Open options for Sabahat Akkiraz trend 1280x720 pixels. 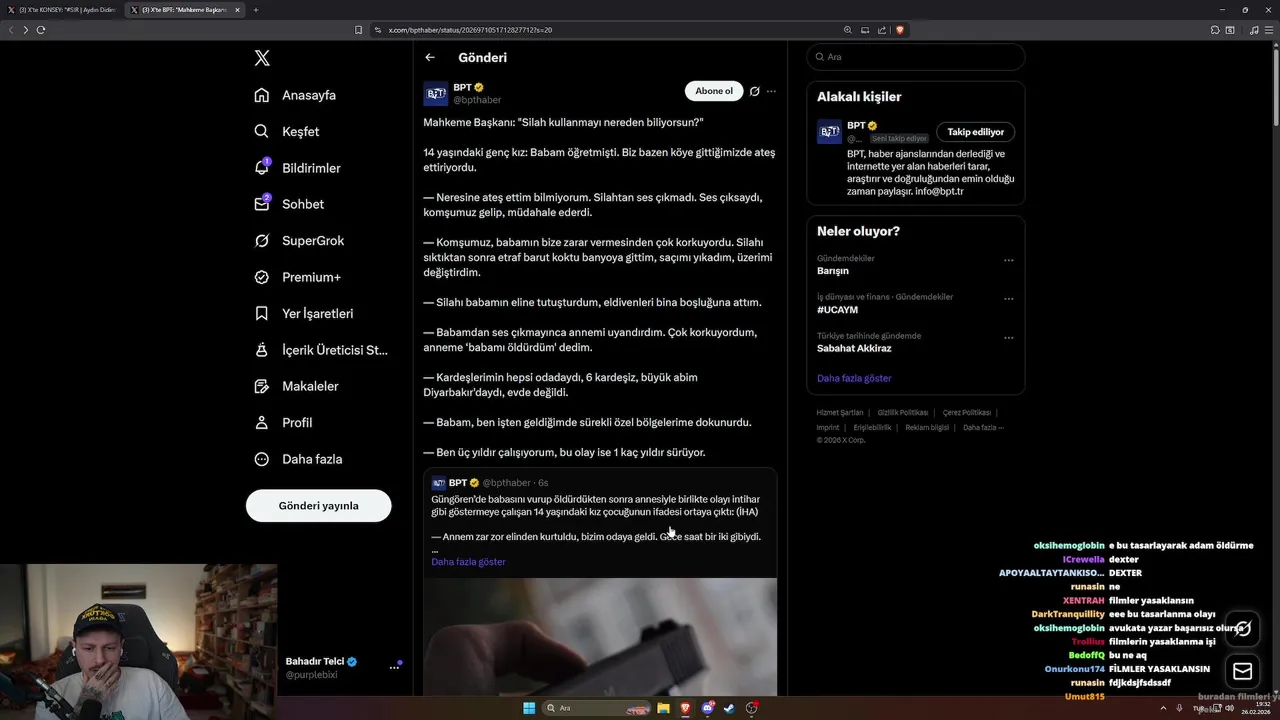(x=1009, y=337)
